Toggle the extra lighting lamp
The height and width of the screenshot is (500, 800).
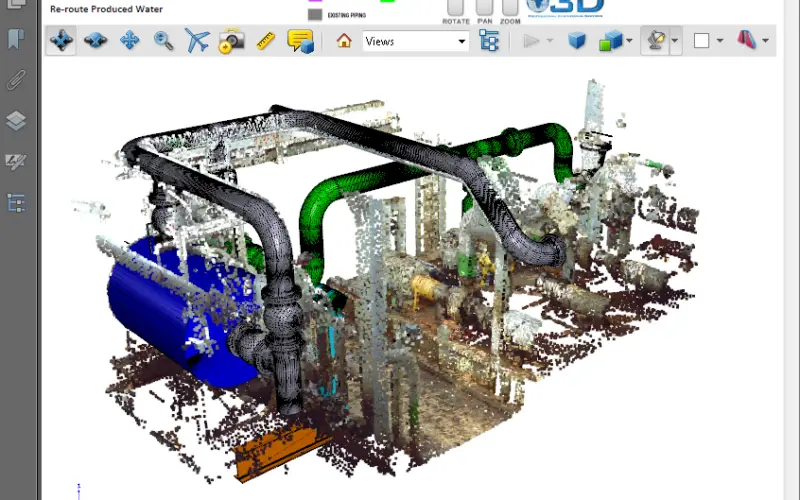[656, 40]
